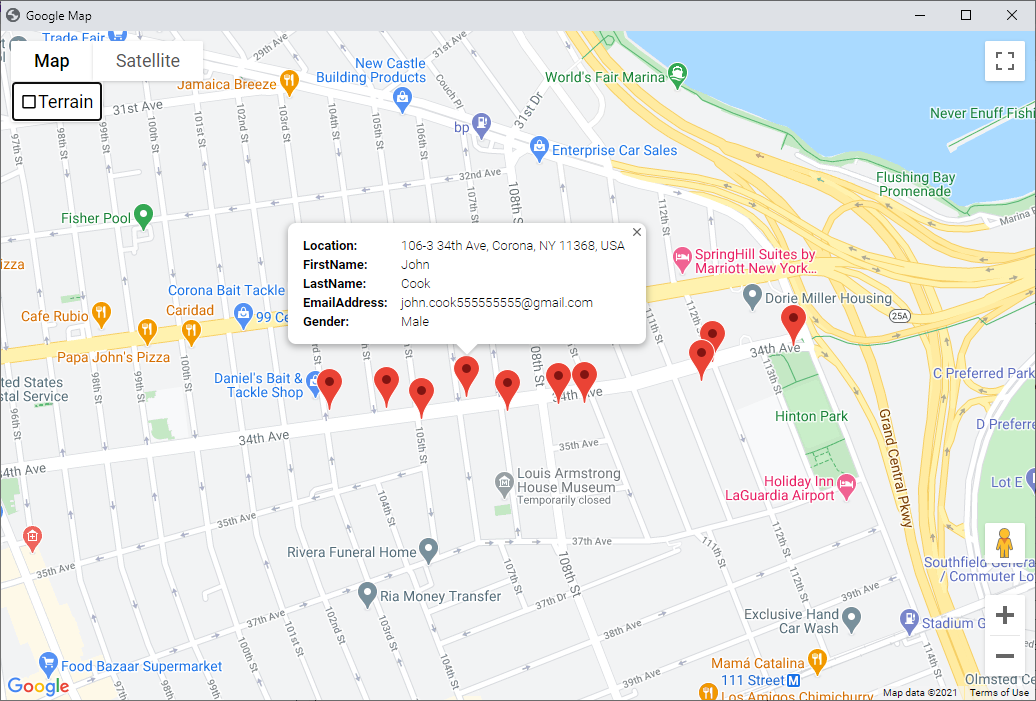The image size is (1036, 701).
Task: Close the John Cook info window
Action: 637,232
